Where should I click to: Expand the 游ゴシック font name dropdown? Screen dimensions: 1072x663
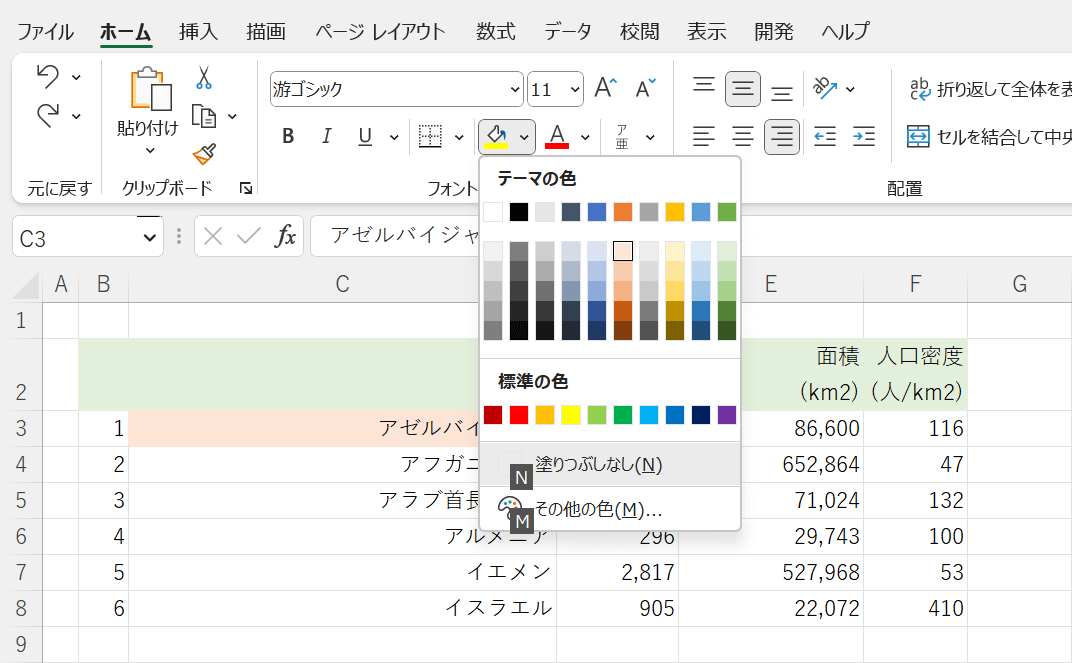[514, 89]
